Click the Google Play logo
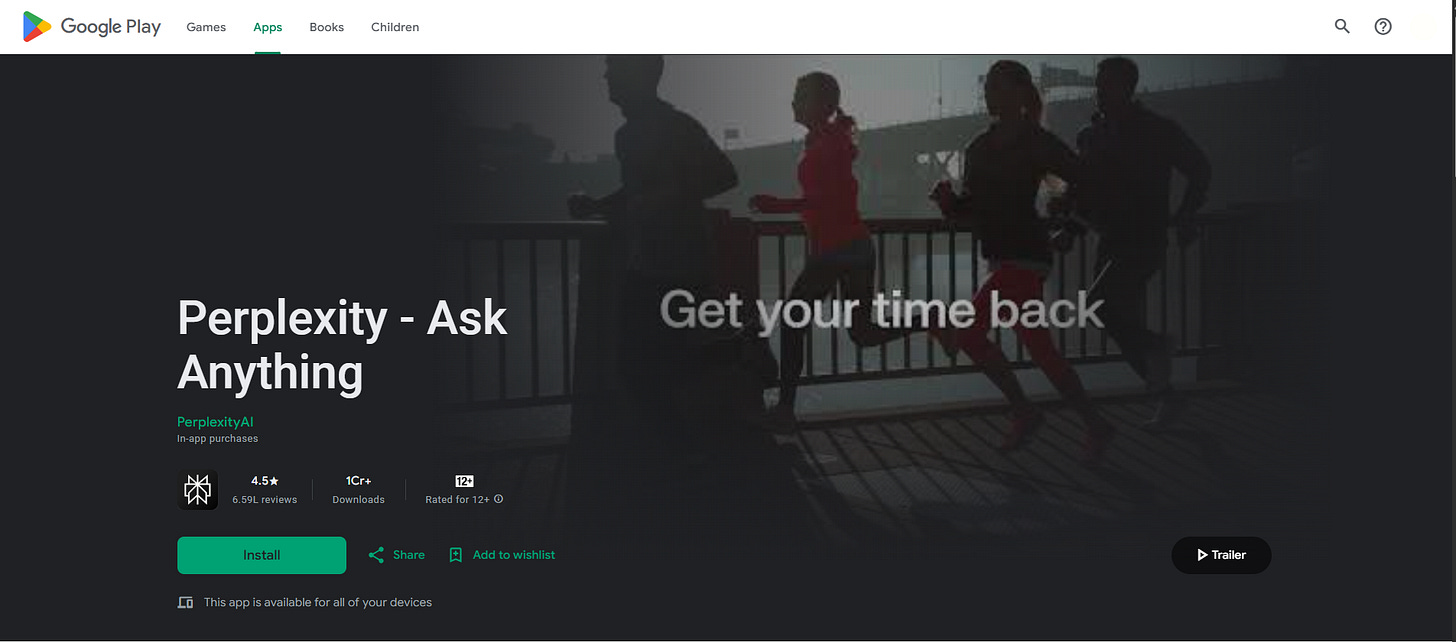The width and height of the screenshot is (1456, 642). (x=92, y=27)
